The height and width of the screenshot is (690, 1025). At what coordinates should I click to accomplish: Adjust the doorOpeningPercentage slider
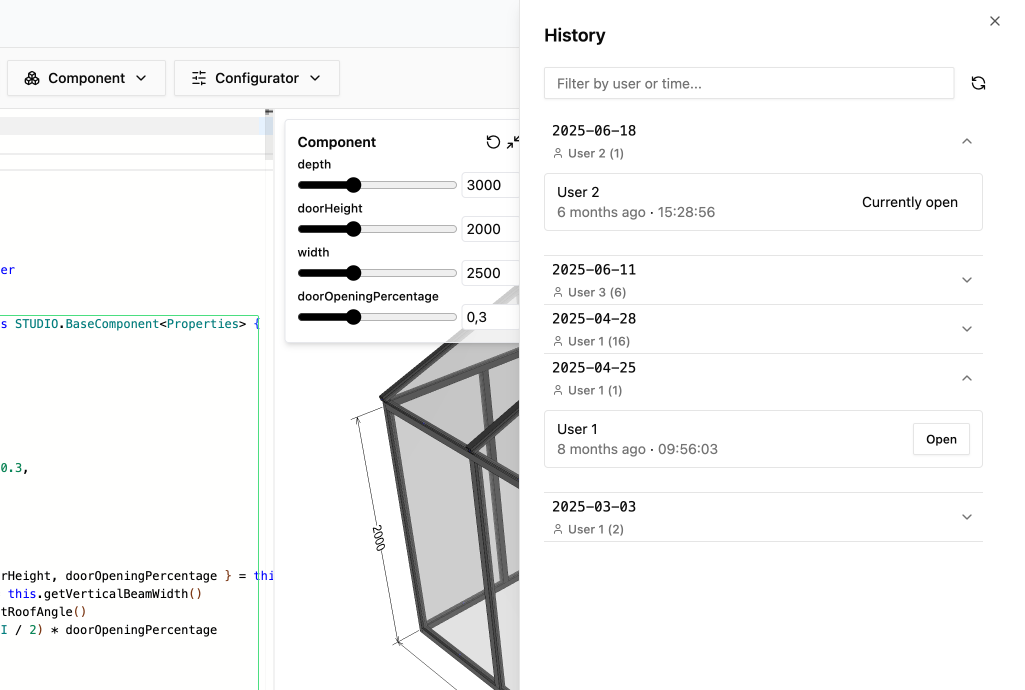click(353, 317)
